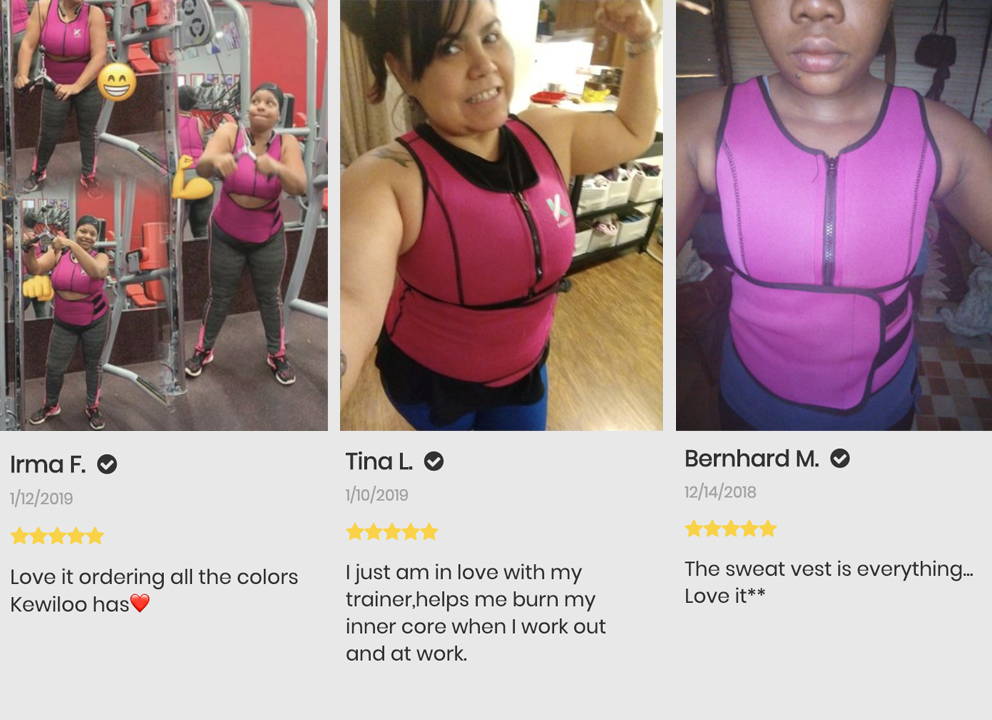The height and width of the screenshot is (720, 992).
Task: Click the 'sweat vest is everything' review text
Action: pos(829,582)
